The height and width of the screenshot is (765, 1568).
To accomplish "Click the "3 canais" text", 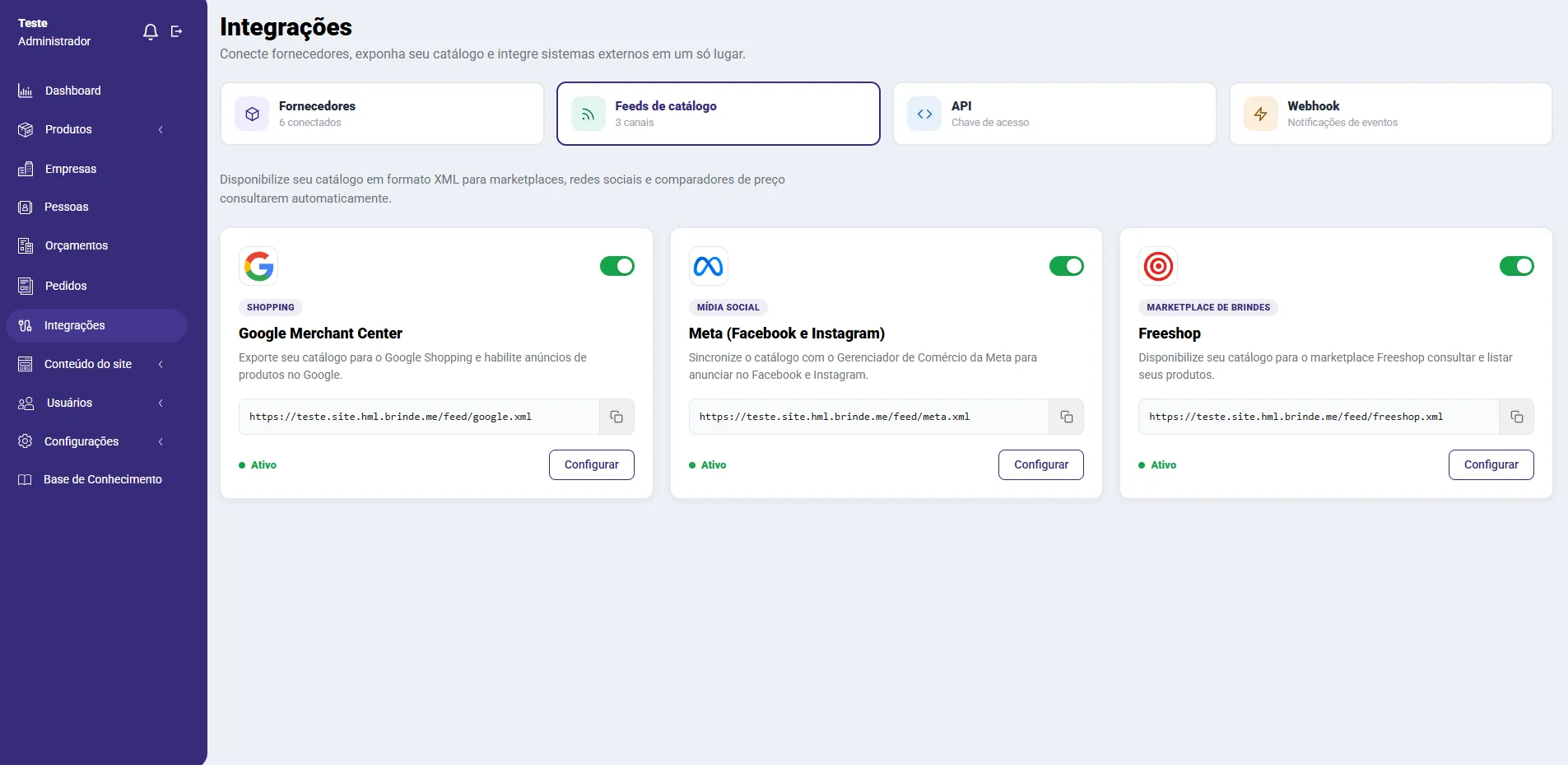I will pyautogui.click(x=635, y=123).
